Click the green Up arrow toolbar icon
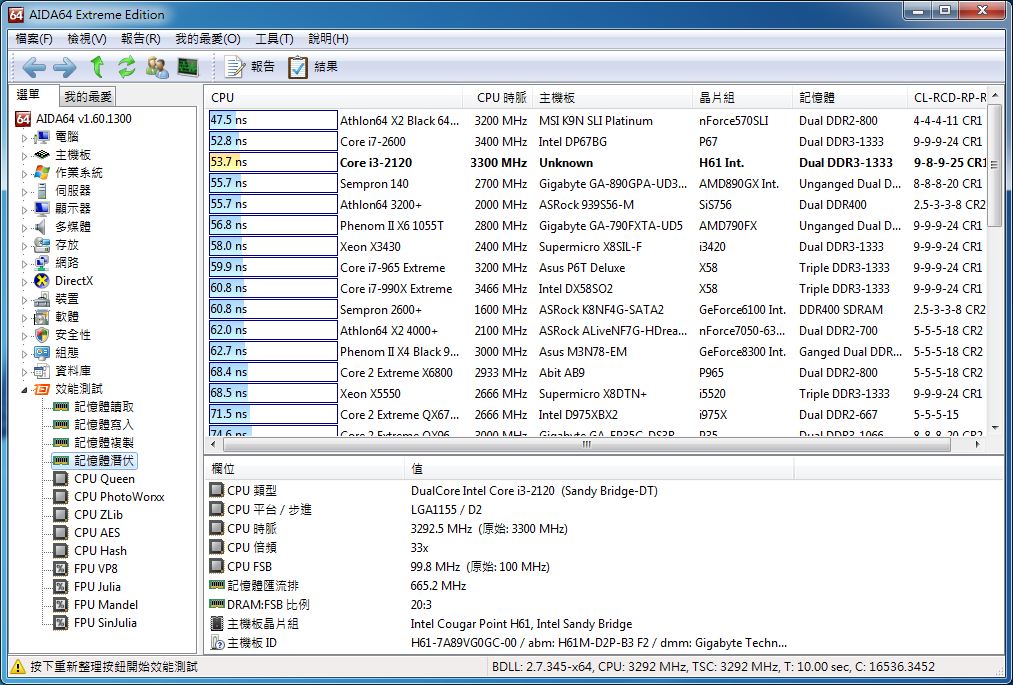Screen dimensions: 1013x685 [x=97, y=67]
